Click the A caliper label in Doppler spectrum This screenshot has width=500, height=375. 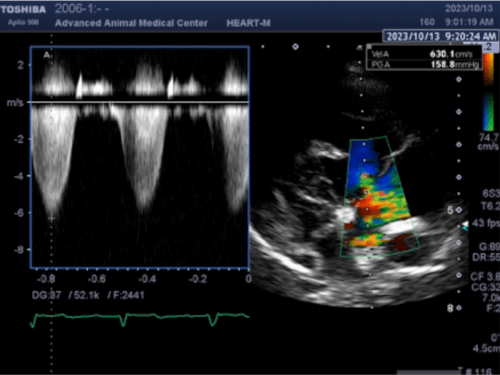(x=47, y=55)
